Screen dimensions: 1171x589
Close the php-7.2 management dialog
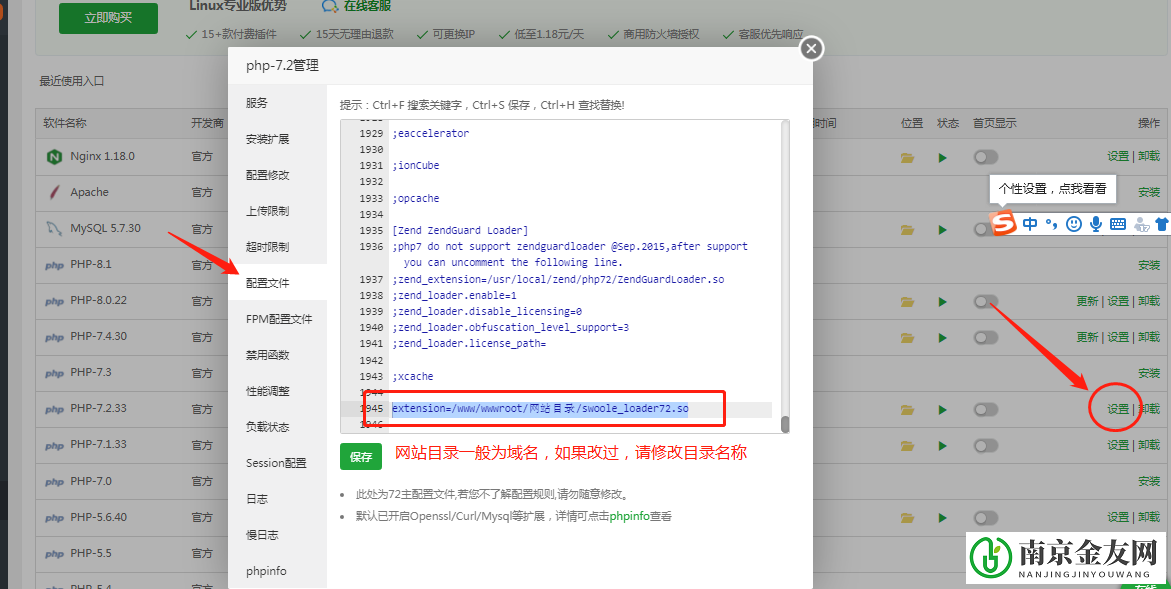pyautogui.click(x=812, y=48)
